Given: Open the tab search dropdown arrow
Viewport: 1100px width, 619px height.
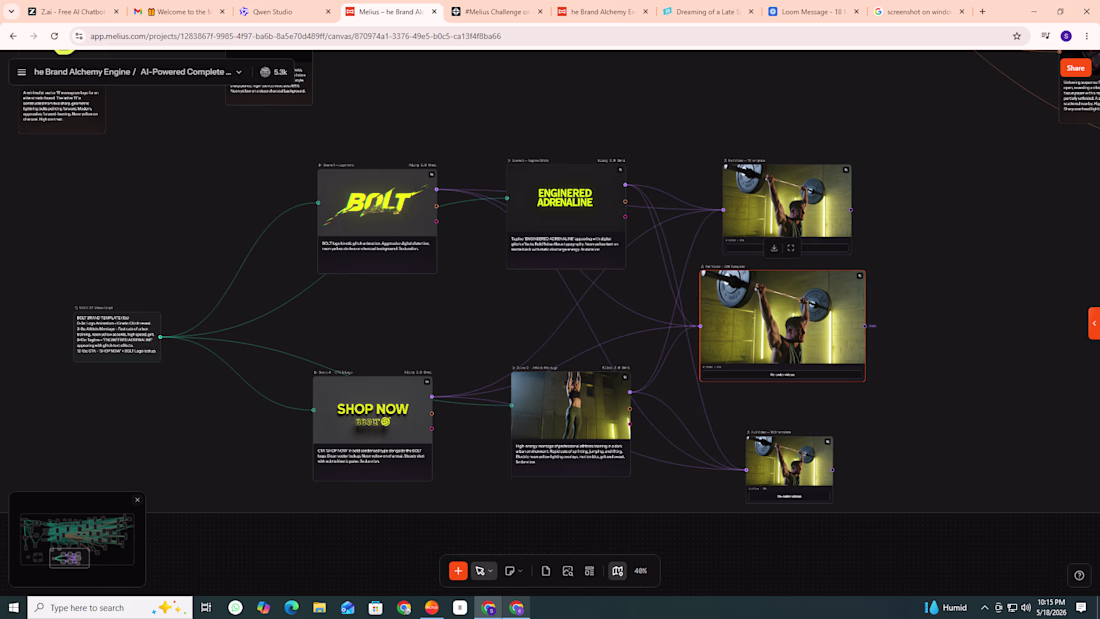Looking at the screenshot, I should 11,11.
